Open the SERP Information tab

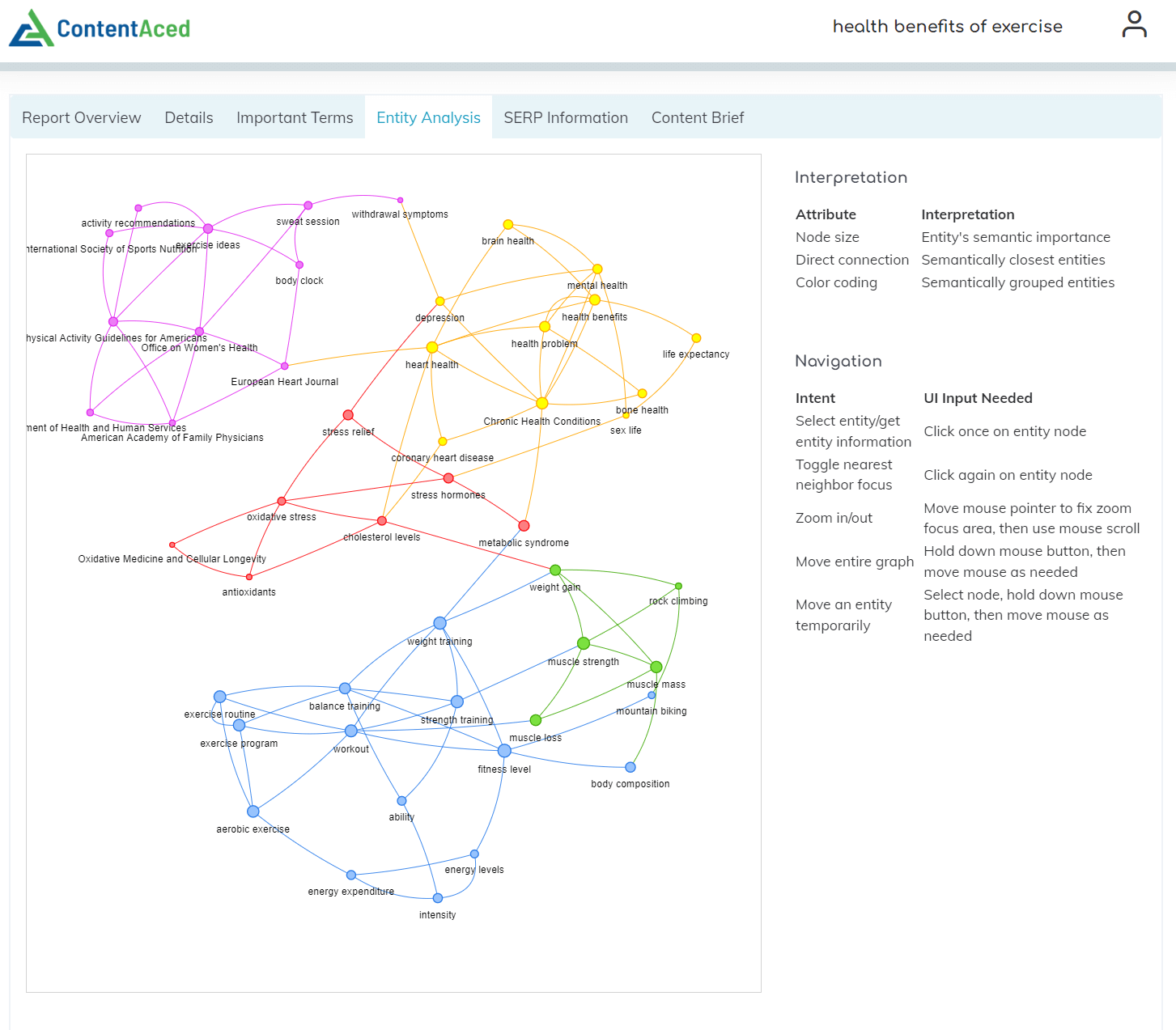click(566, 117)
